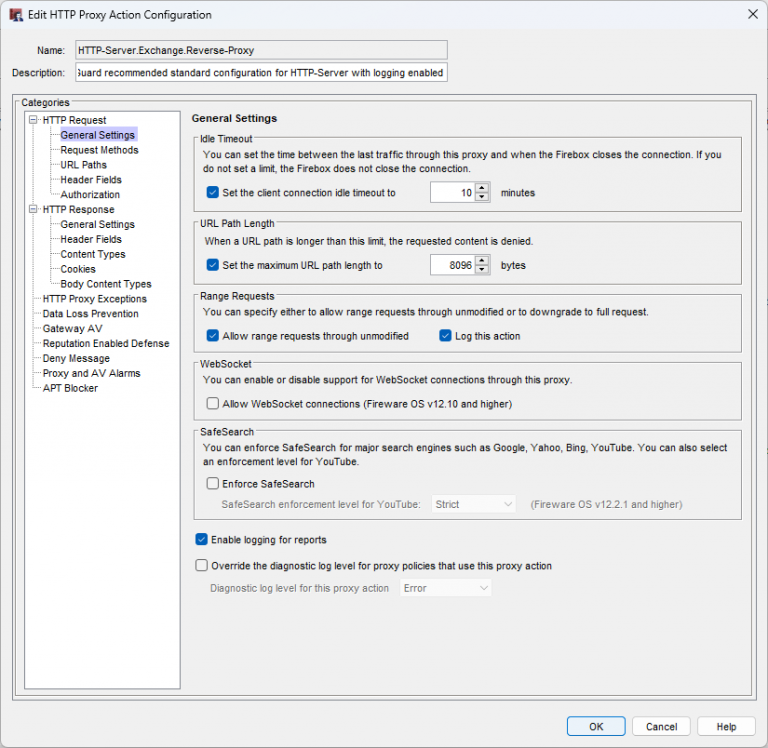Decrease maximum URL path length value

(482, 270)
